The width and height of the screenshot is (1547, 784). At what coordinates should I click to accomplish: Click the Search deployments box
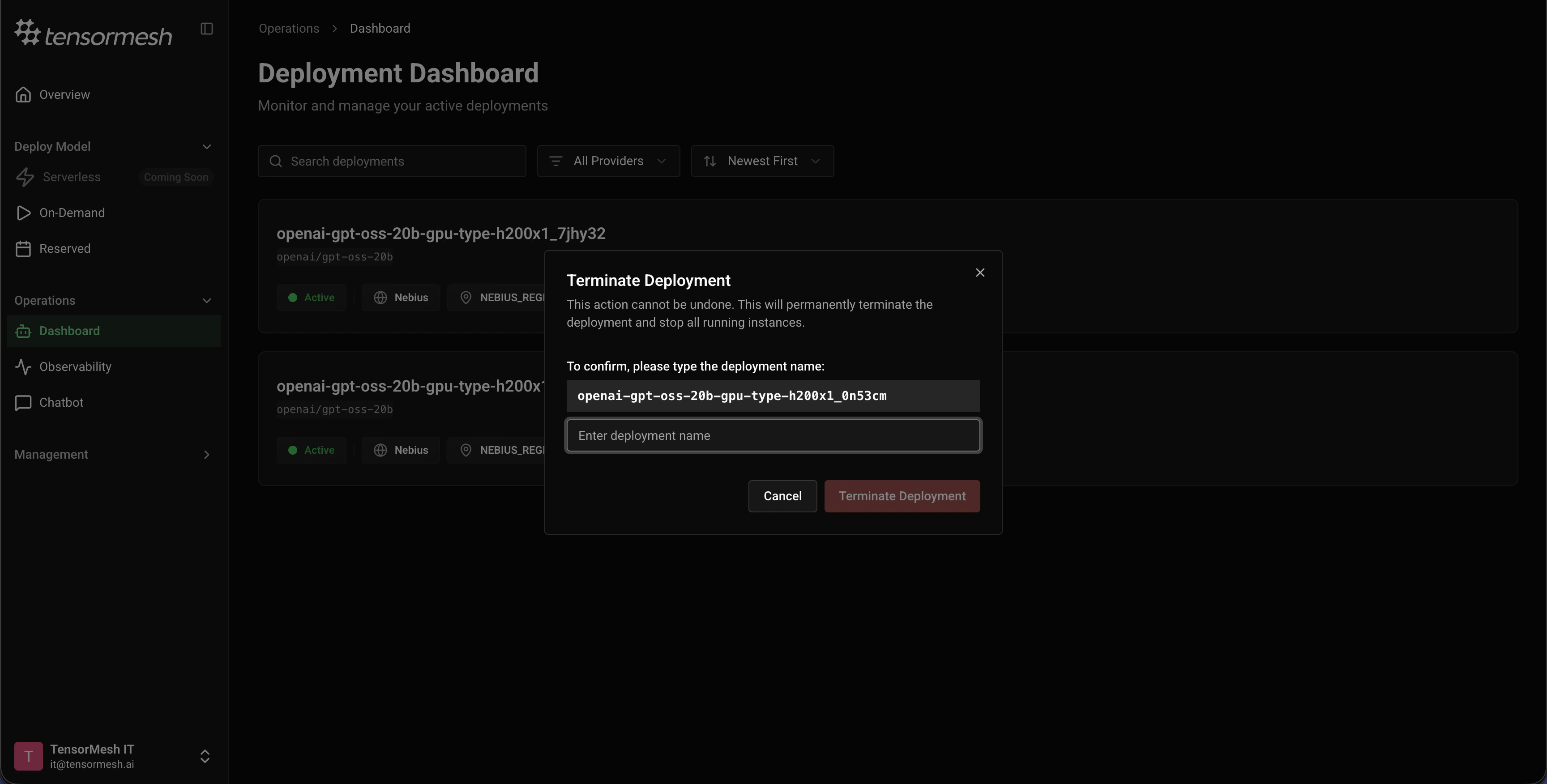point(392,162)
